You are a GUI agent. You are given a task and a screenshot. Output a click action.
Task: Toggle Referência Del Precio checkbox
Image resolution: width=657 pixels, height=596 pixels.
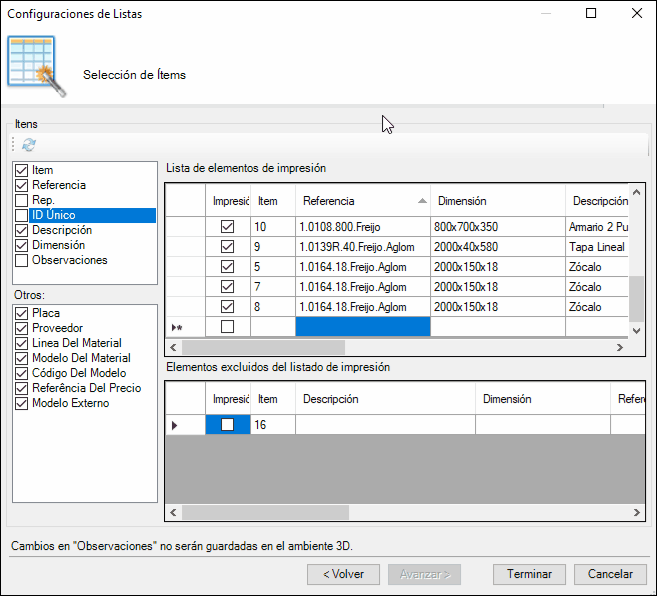click(x=21, y=388)
